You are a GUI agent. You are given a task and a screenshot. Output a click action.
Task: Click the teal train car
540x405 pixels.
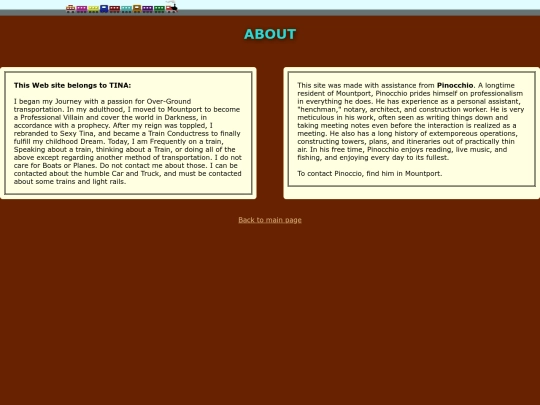pos(126,9)
